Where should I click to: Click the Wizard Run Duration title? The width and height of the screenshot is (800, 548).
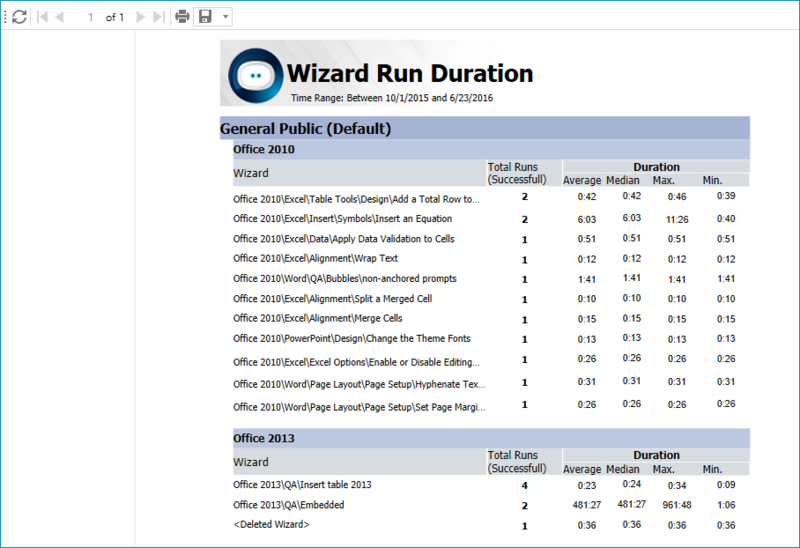point(409,73)
